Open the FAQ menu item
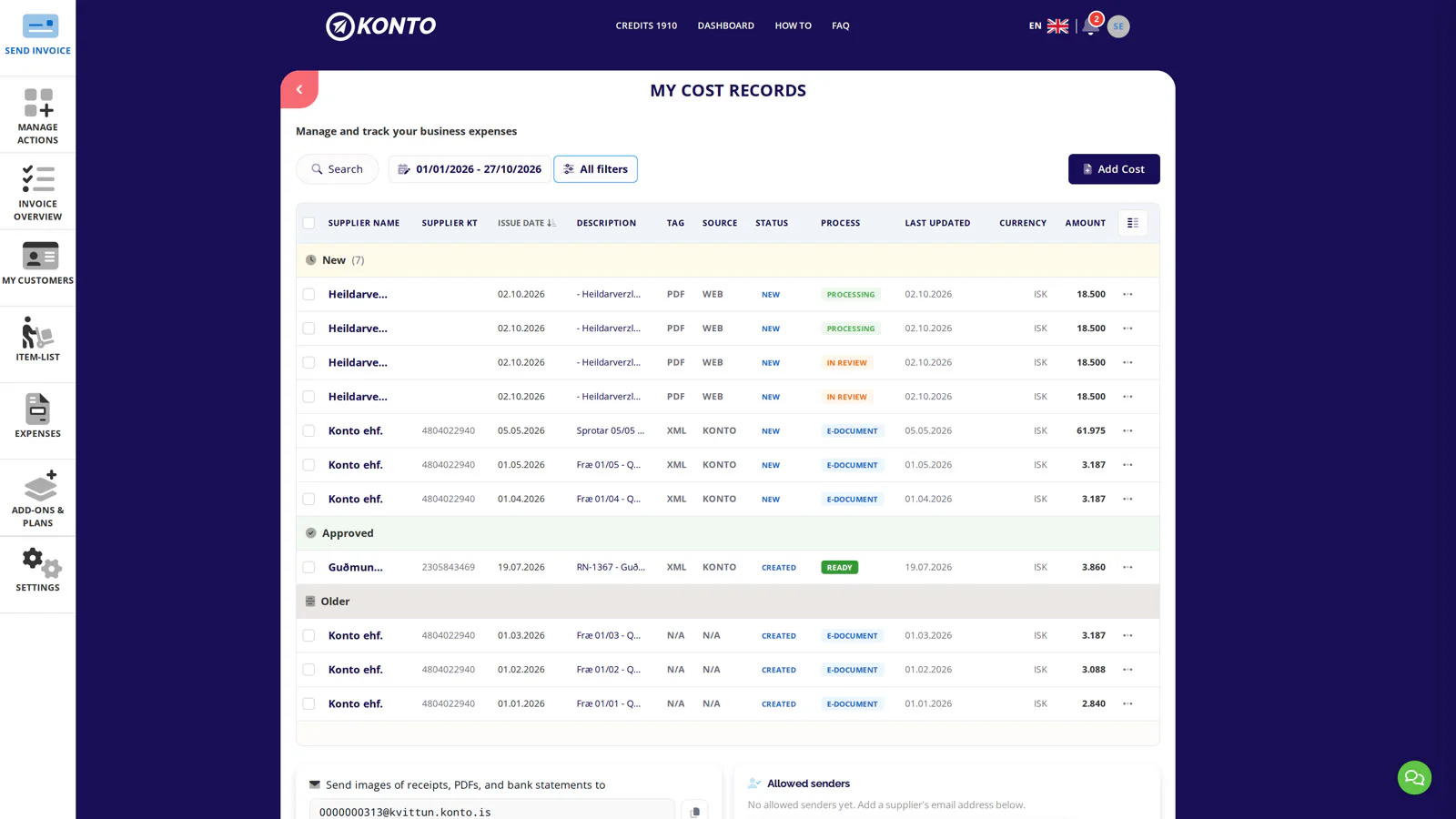The width and height of the screenshot is (1456, 819). click(840, 25)
